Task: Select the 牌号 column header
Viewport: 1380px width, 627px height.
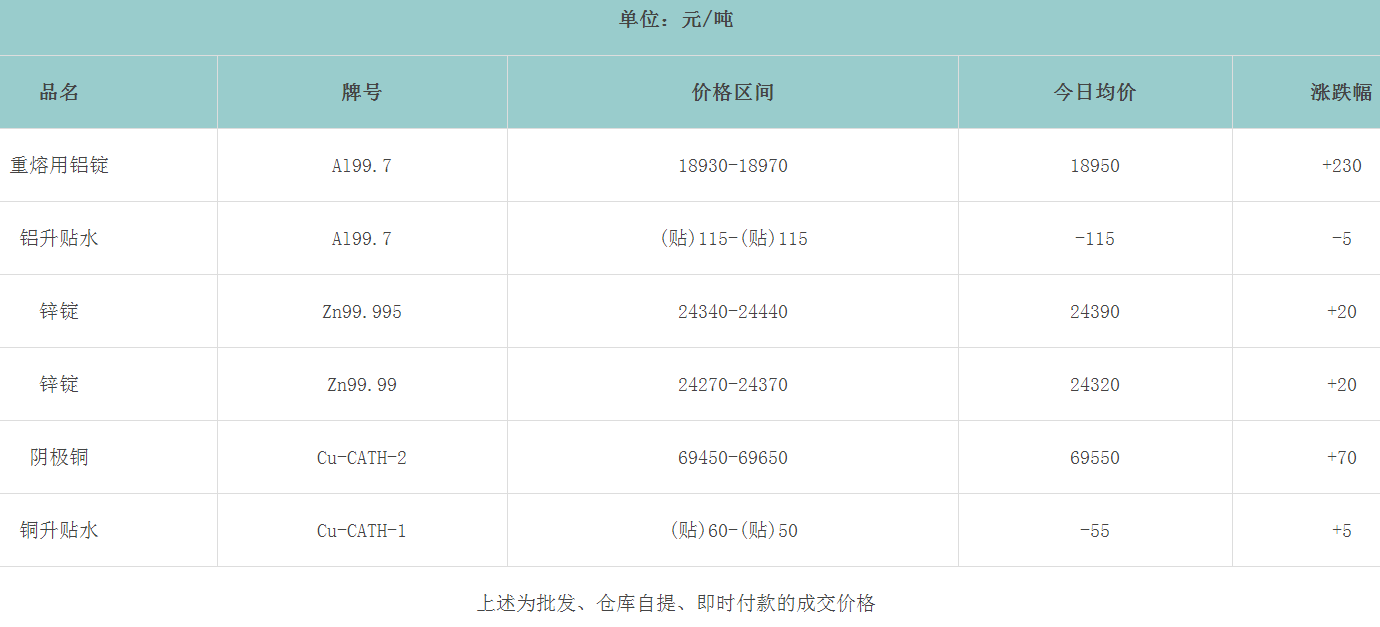Action: 361,92
